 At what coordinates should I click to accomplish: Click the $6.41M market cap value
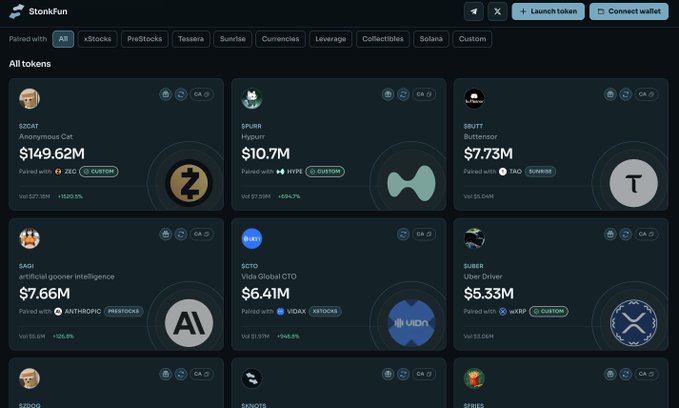pyautogui.click(x=265, y=294)
